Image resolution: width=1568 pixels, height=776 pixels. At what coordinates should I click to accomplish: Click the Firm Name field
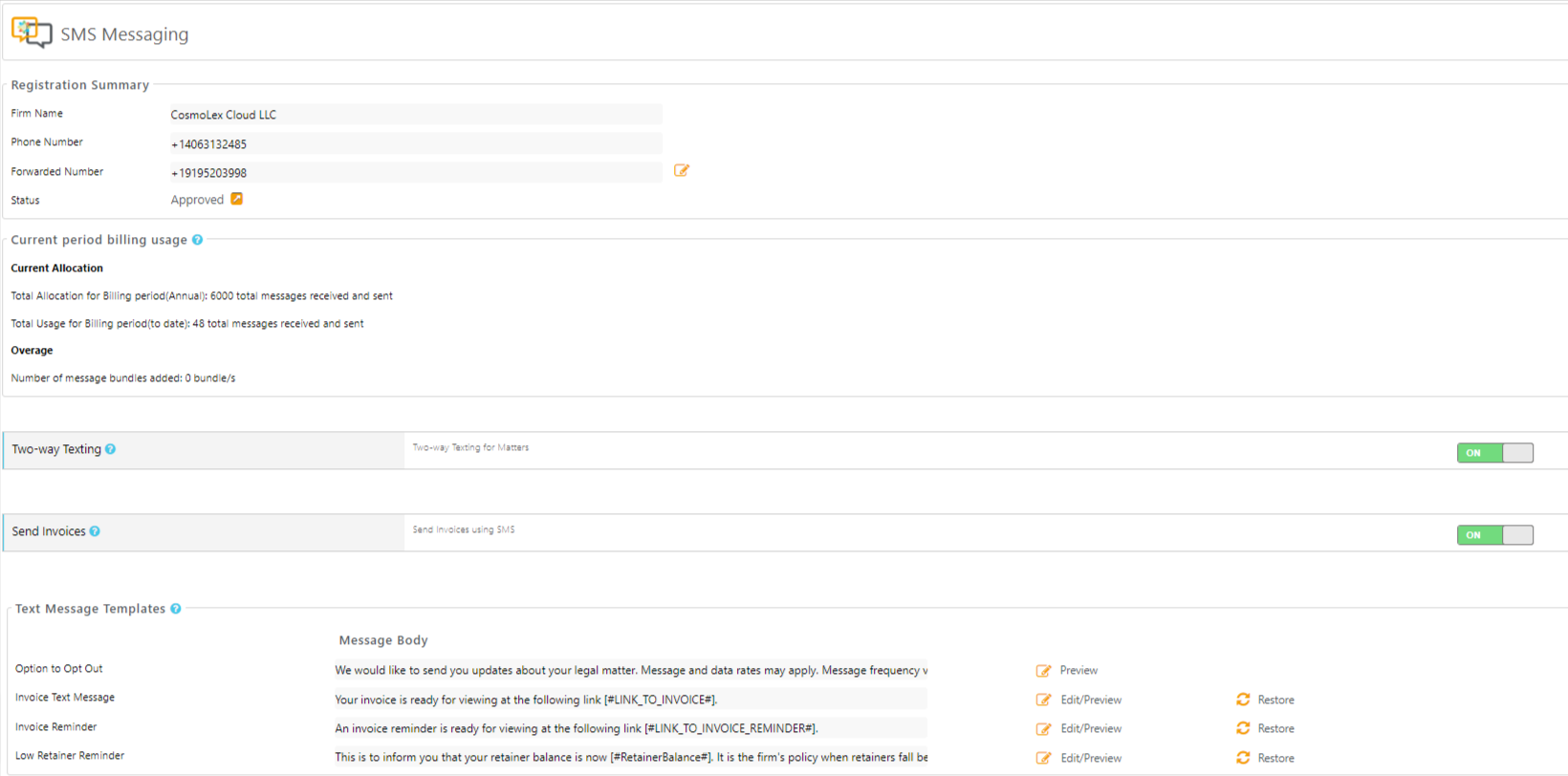click(415, 115)
